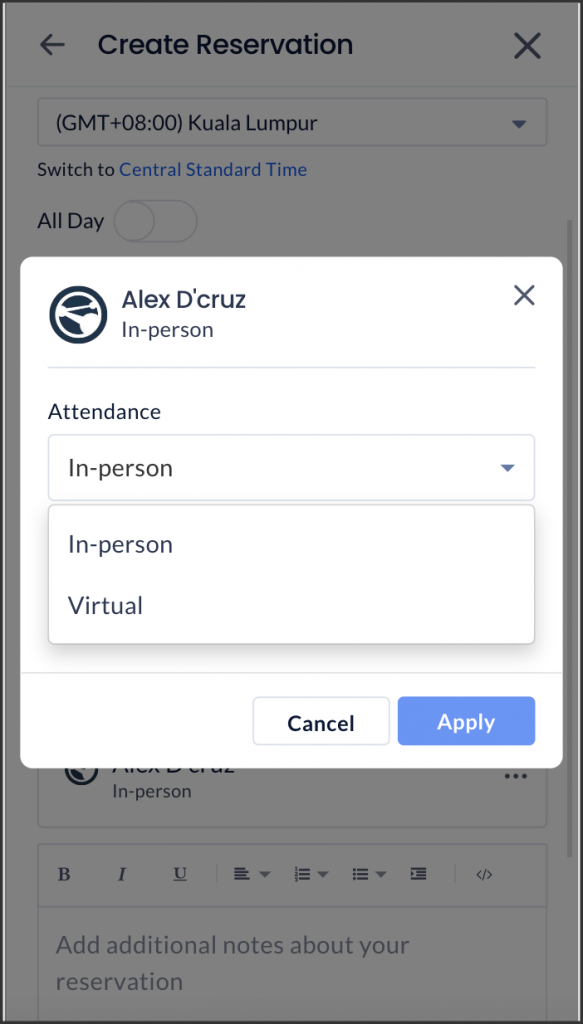This screenshot has height=1024, width=583.
Task: Open the bulleted list options
Action: point(370,874)
